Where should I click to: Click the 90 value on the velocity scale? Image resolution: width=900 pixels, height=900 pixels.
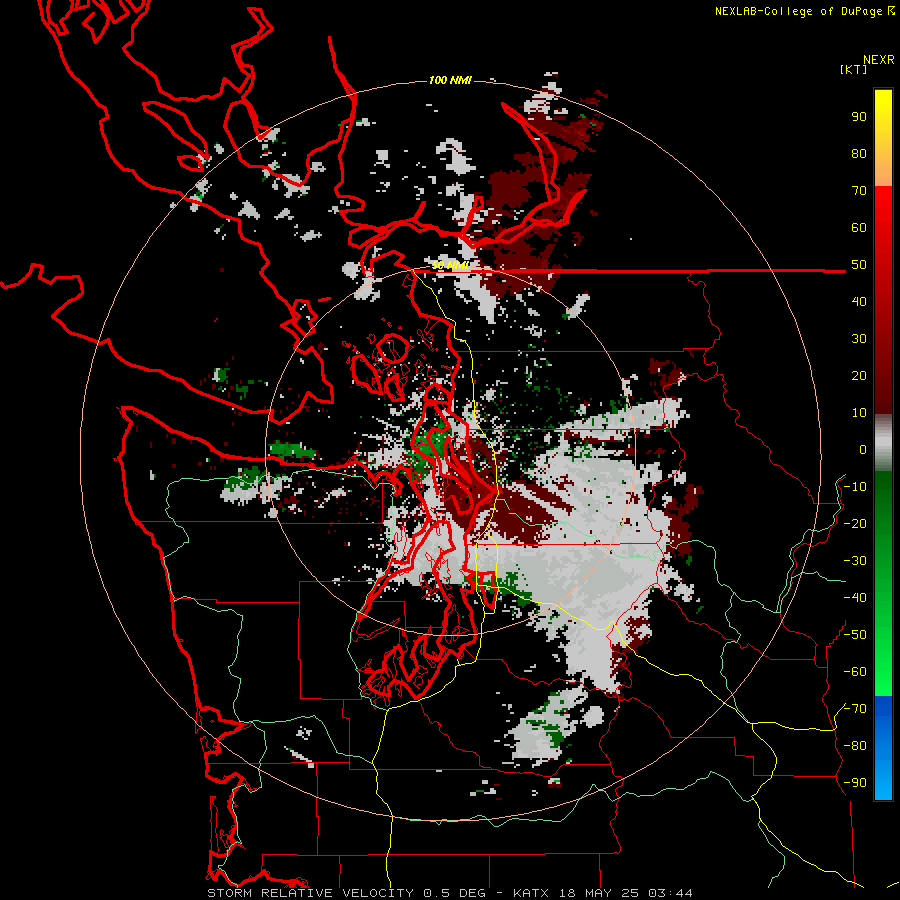(859, 117)
